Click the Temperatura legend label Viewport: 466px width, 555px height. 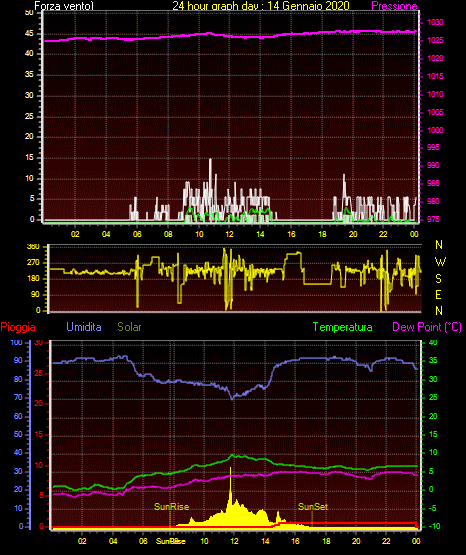342,327
